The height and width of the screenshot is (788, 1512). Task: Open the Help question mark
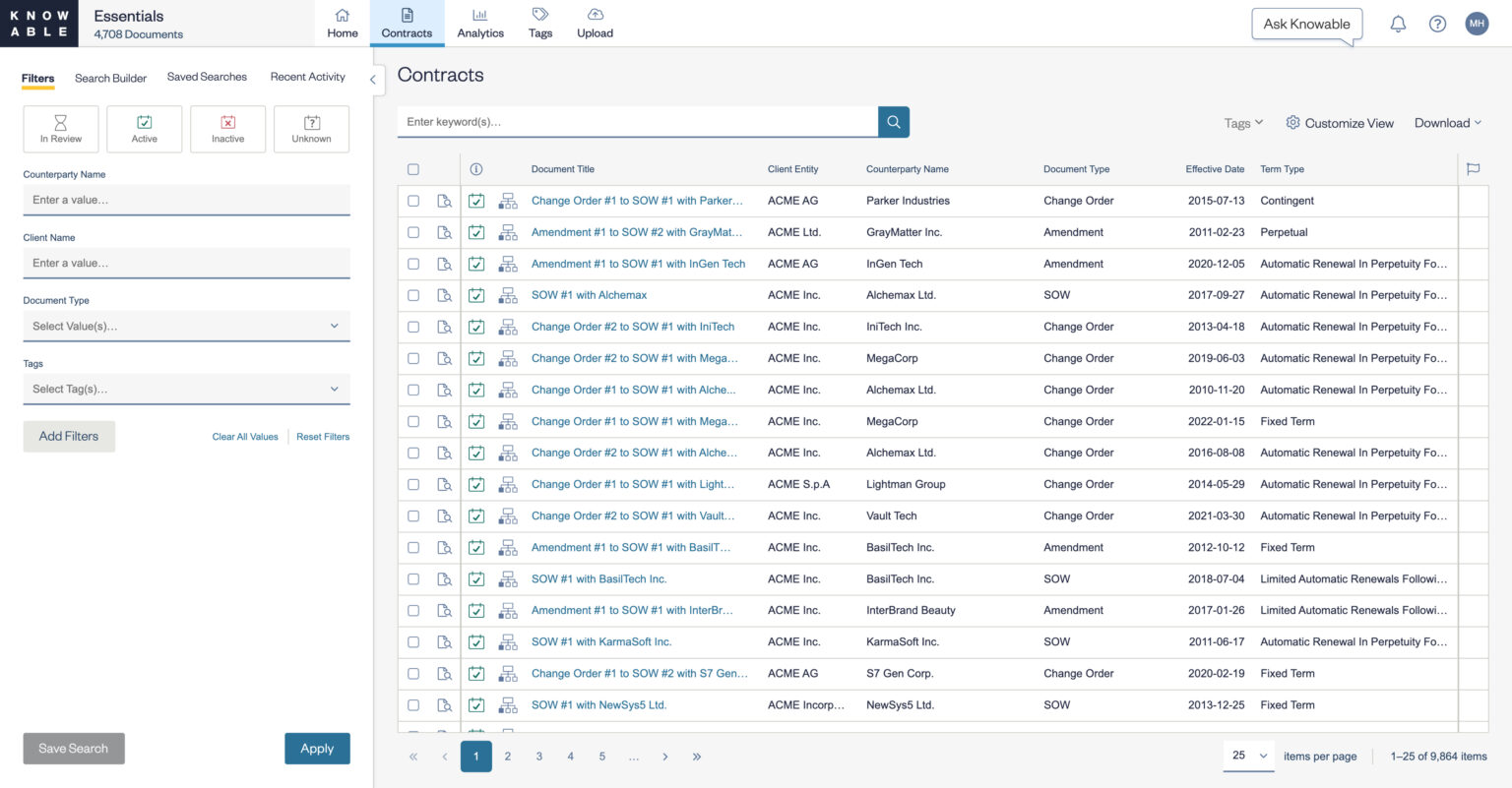[x=1437, y=23]
